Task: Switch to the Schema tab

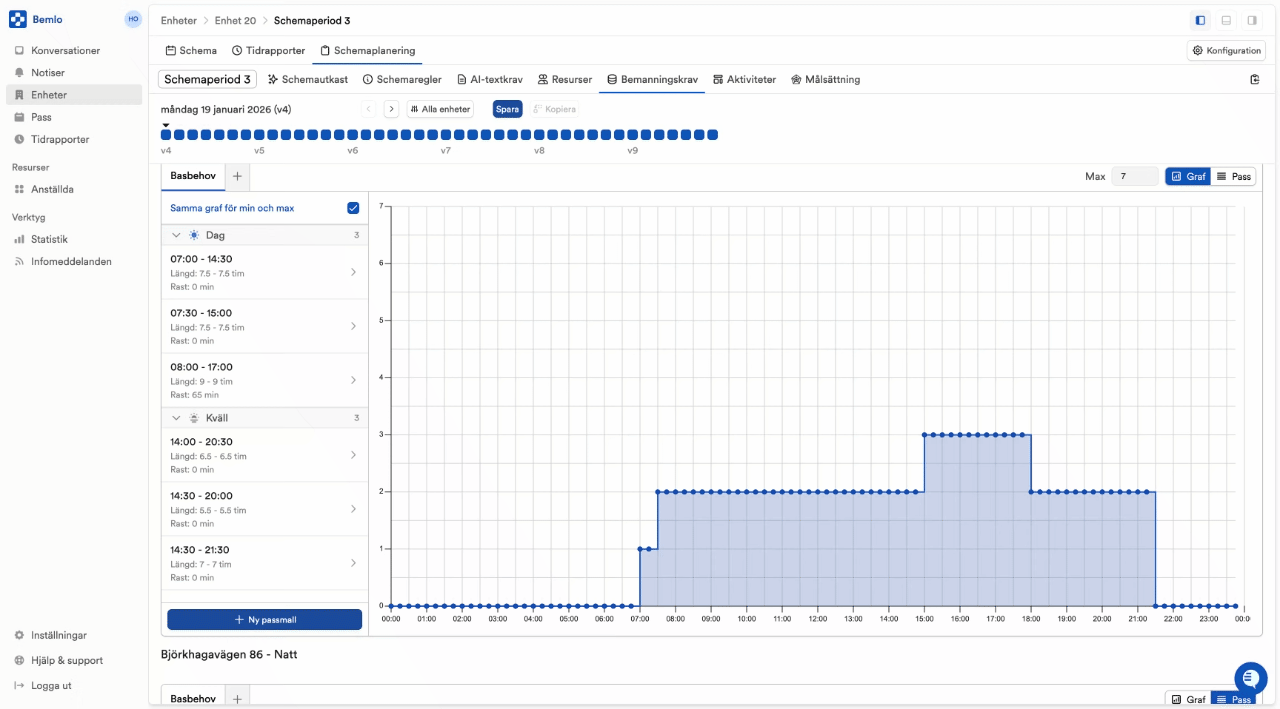Action: coord(190,50)
